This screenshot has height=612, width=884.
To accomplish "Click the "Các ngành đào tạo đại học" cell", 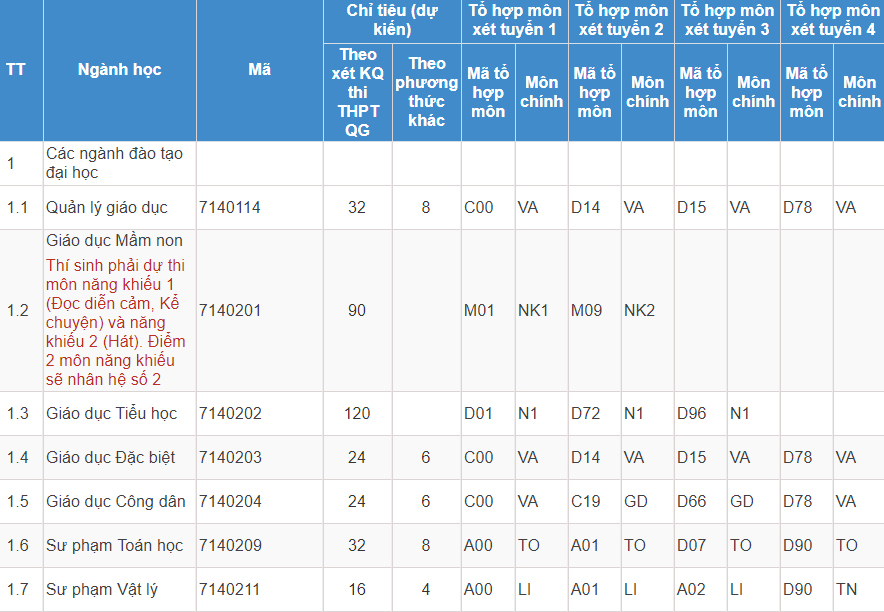I will click(x=115, y=163).
